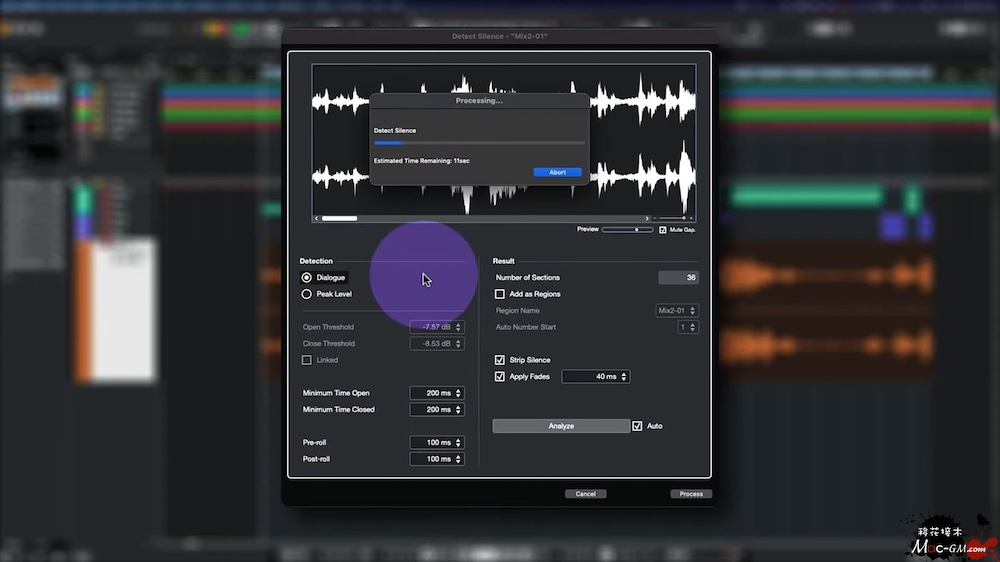This screenshot has width=1000, height=562.
Task: Click the Pre-roll value stepper arrows
Action: coord(459,442)
